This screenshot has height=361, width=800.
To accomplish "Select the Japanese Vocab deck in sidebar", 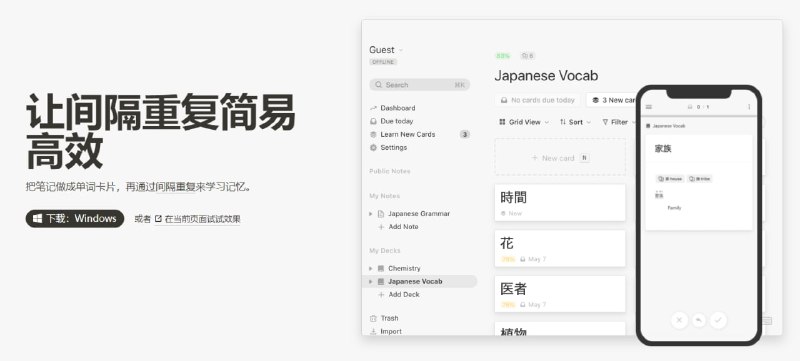I will [x=419, y=281].
